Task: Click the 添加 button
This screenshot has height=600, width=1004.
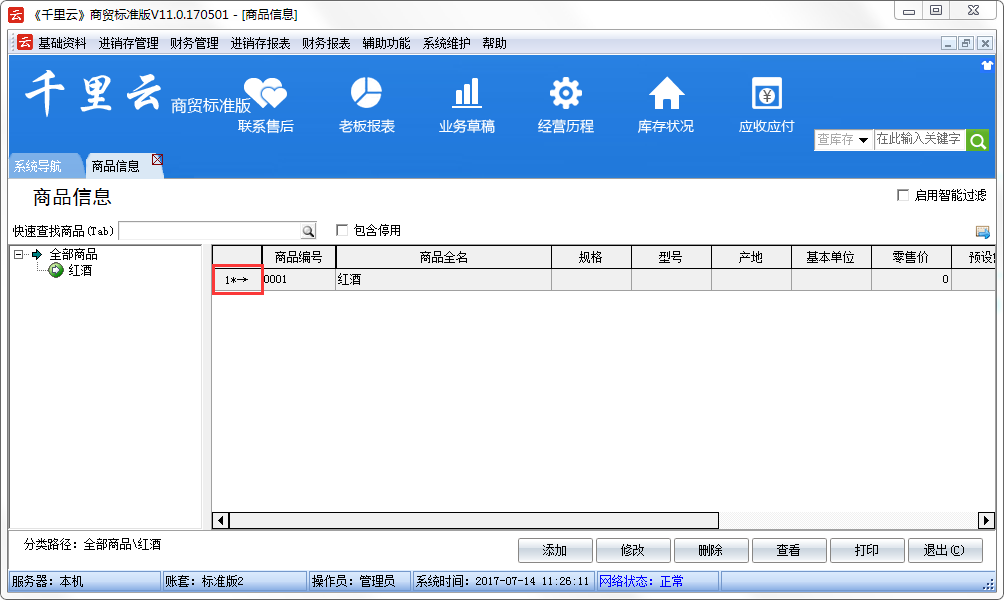Action: tap(555, 551)
